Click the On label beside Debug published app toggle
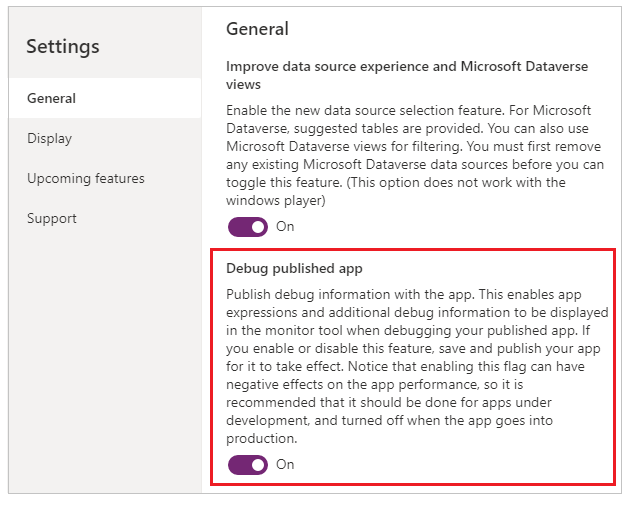The image size is (633, 507). (x=285, y=464)
